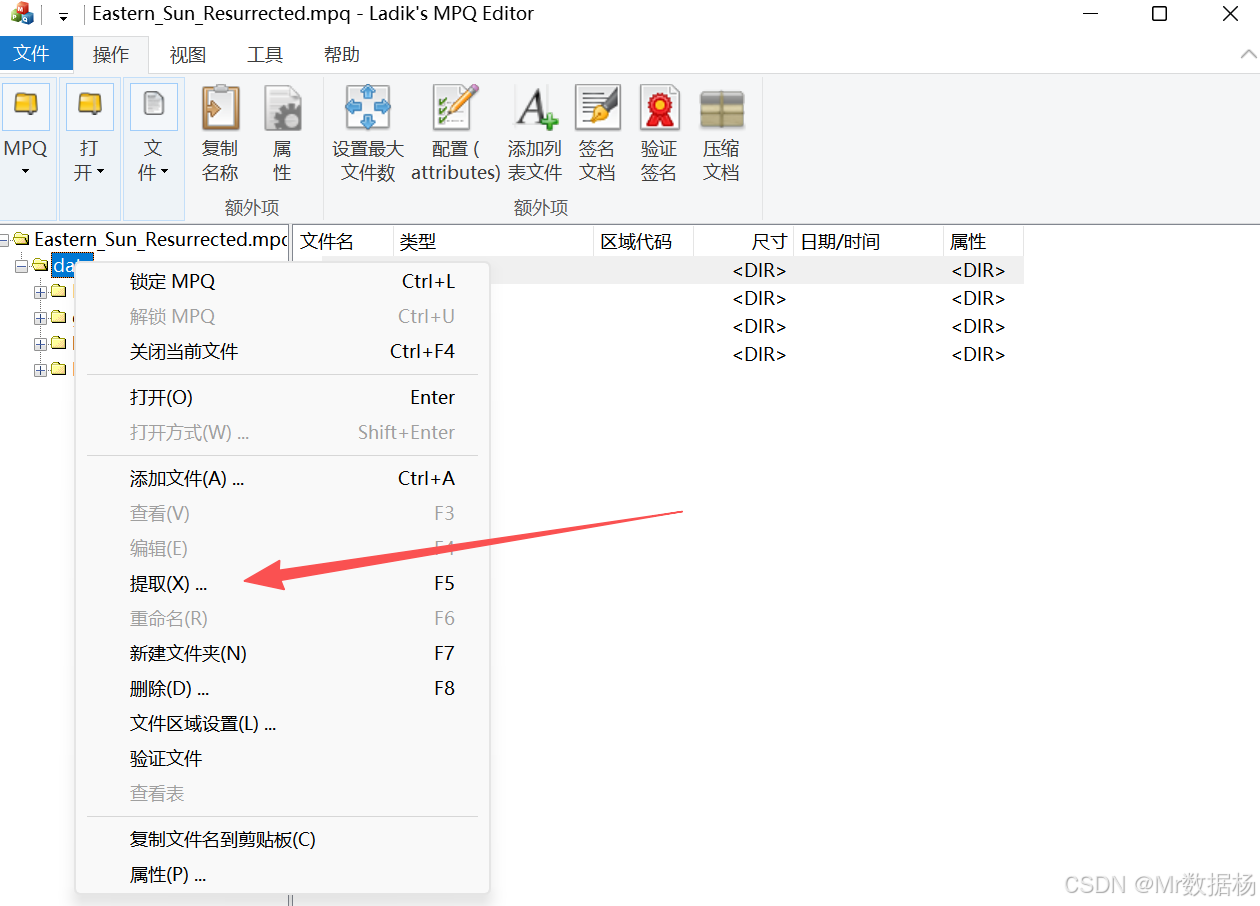Sort by the 日期/时间 column header

tap(868, 242)
